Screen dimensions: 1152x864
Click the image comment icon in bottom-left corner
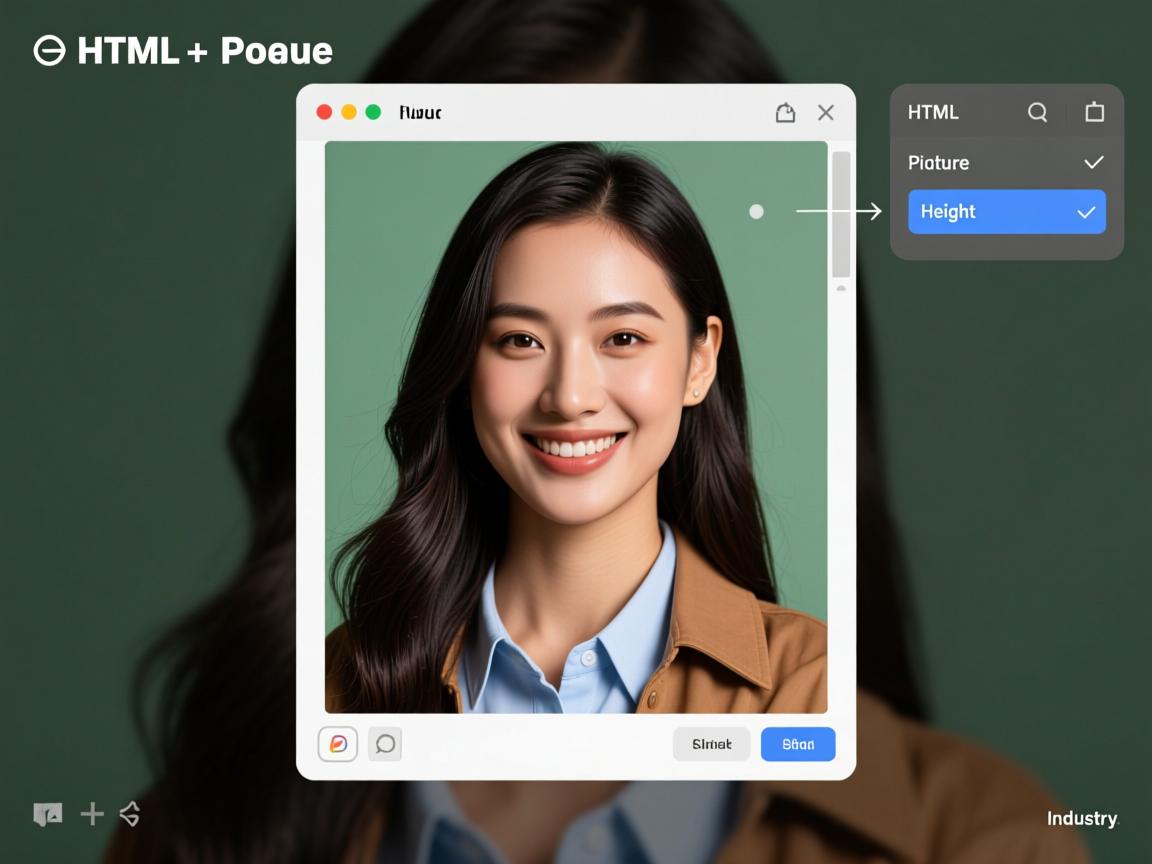[x=48, y=814]
